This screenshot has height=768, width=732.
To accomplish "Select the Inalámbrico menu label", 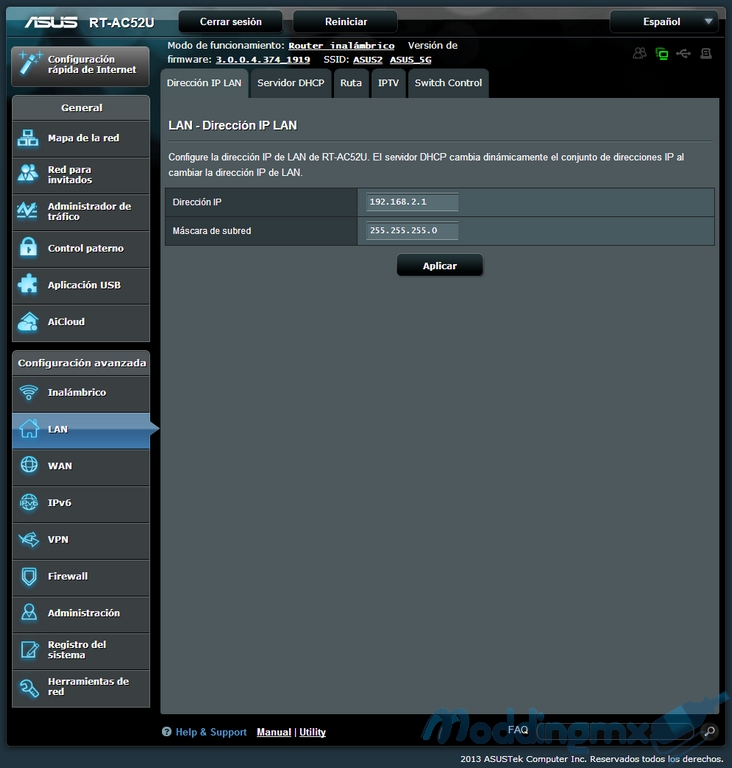I will pos(77,392).
